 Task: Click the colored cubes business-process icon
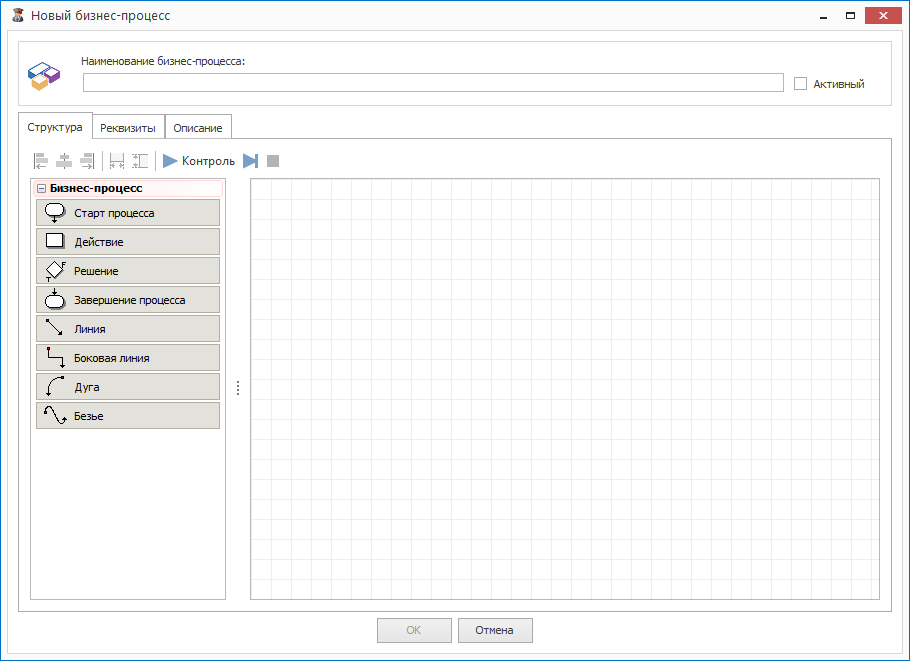(44, 76)
